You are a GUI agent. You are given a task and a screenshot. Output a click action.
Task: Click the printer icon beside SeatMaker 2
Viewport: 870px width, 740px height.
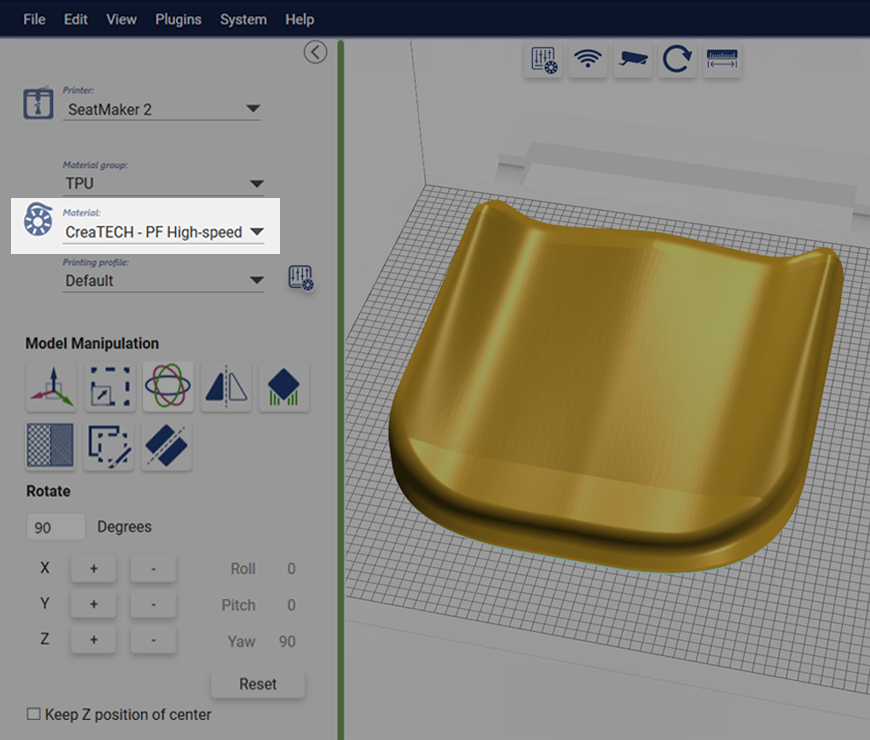pos(38,103)
